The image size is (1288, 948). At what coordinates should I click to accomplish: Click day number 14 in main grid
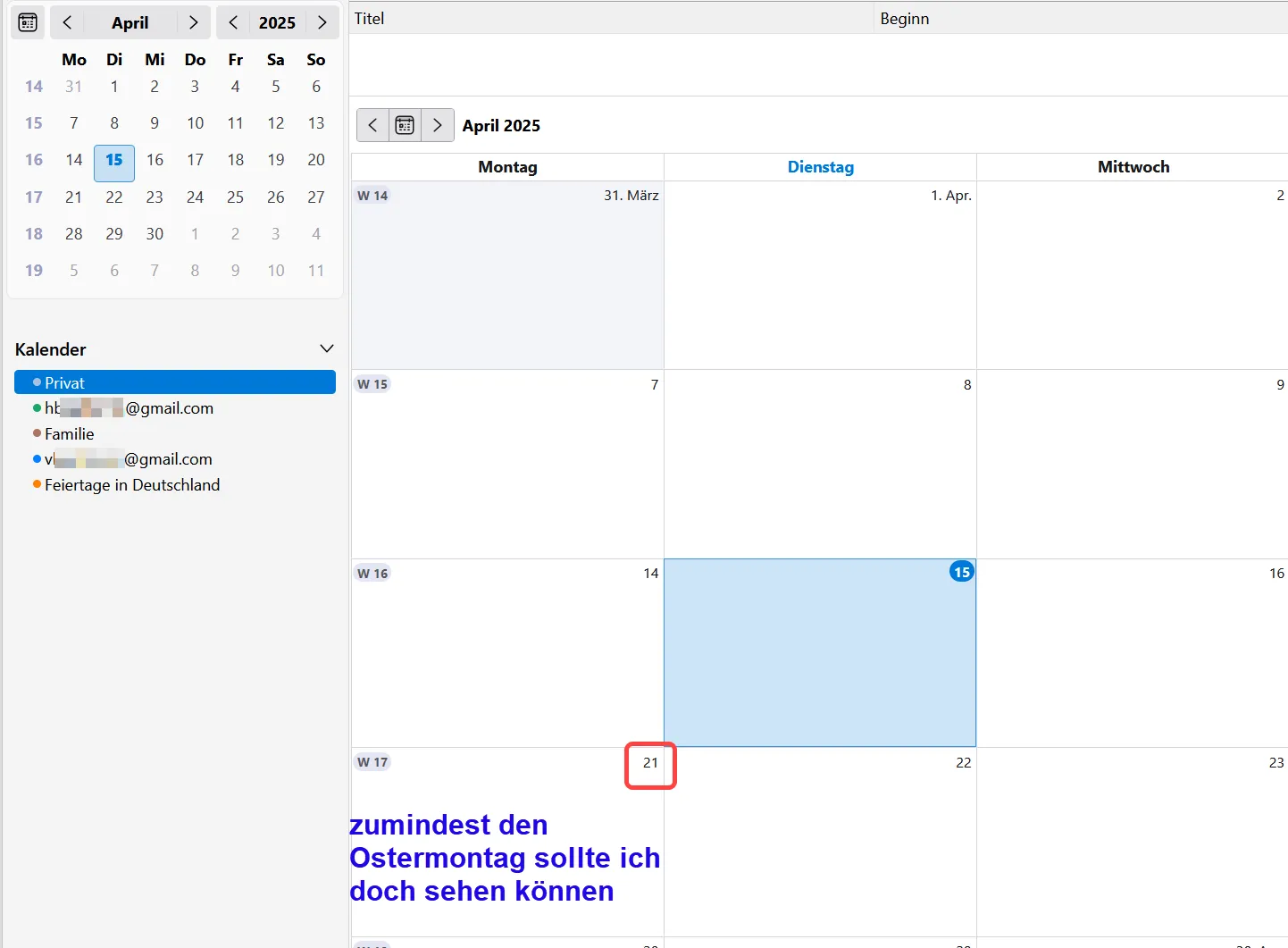click(651, 573)
